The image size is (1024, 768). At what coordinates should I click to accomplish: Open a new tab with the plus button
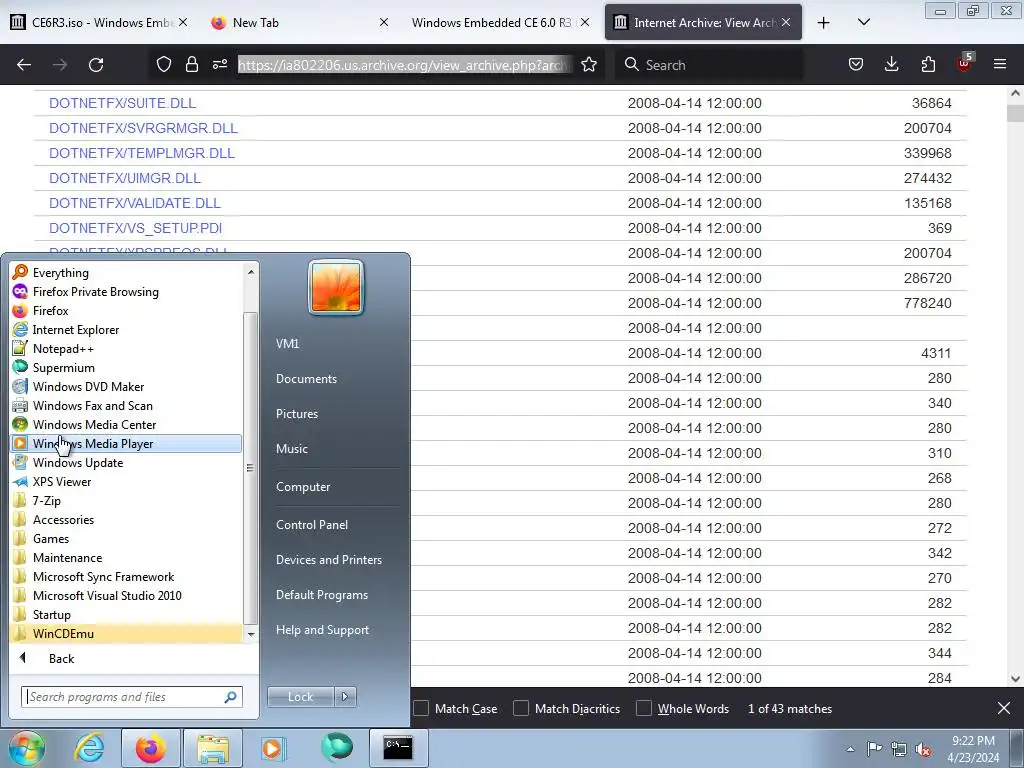[824, 23]
